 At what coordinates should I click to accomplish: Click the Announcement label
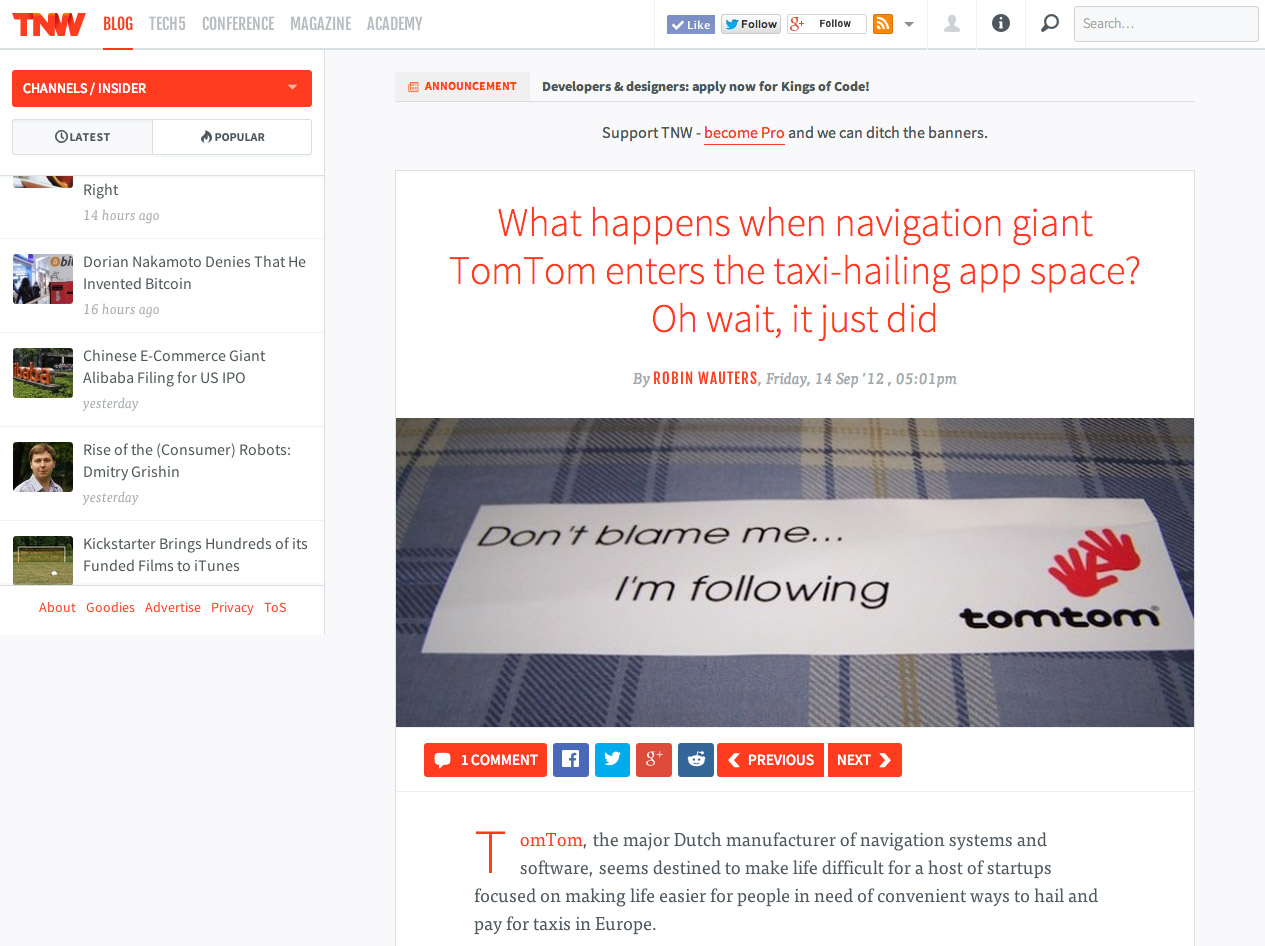point(462,87)
